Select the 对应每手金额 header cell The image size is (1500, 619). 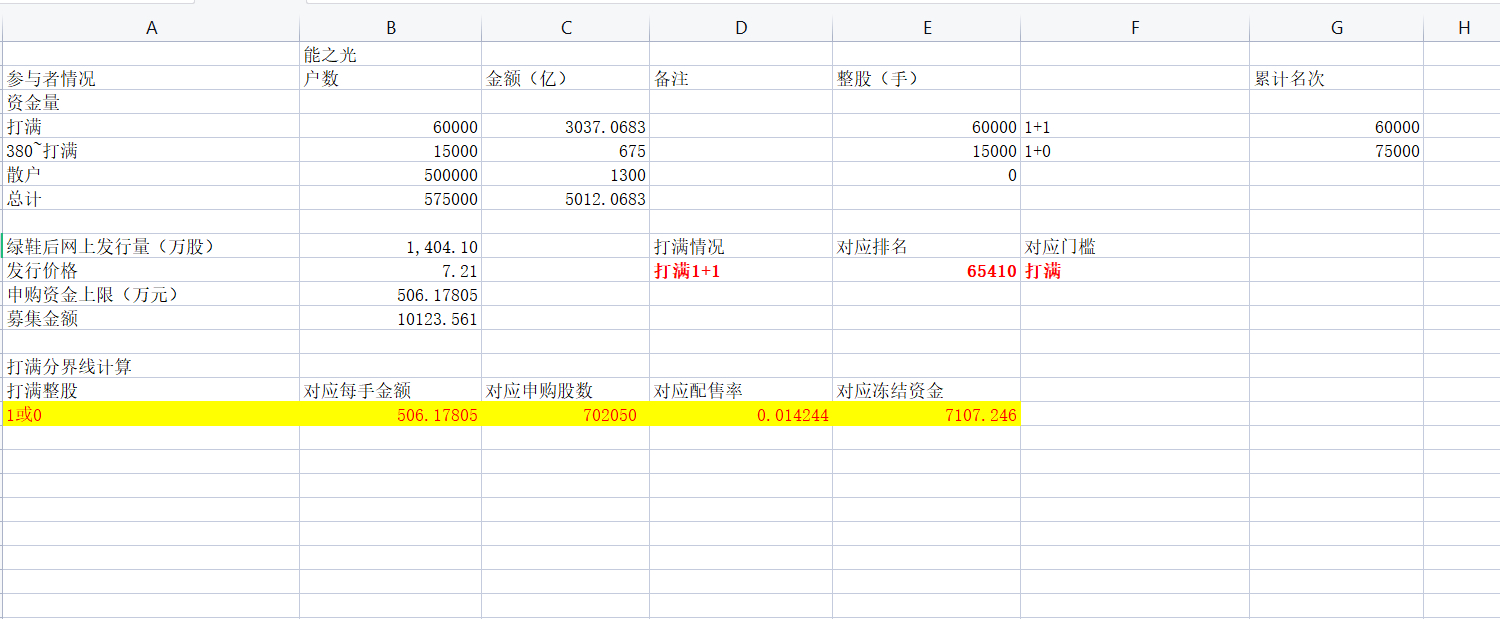pyautogui.click(x=391, y=391)
